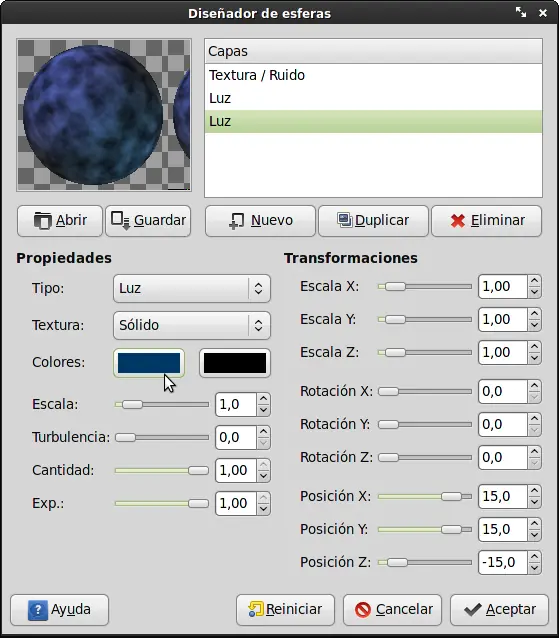Open the black color swatch

(235, 363)
